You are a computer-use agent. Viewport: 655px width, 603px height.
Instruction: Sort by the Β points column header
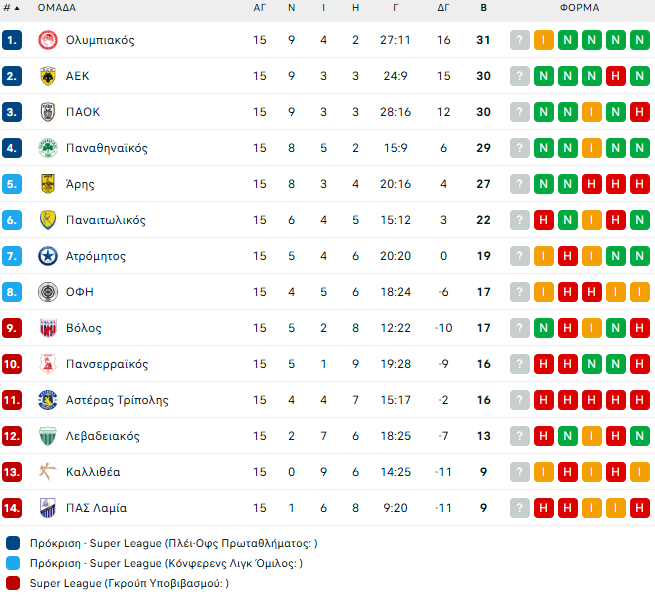pyautogui.click(x=484, y=7)
